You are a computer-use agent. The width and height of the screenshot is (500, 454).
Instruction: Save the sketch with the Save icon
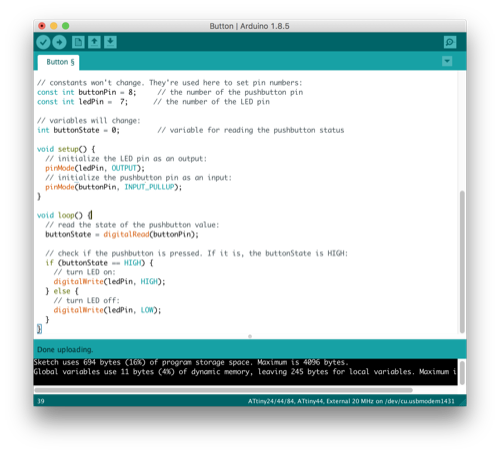[x=110, y=42]
